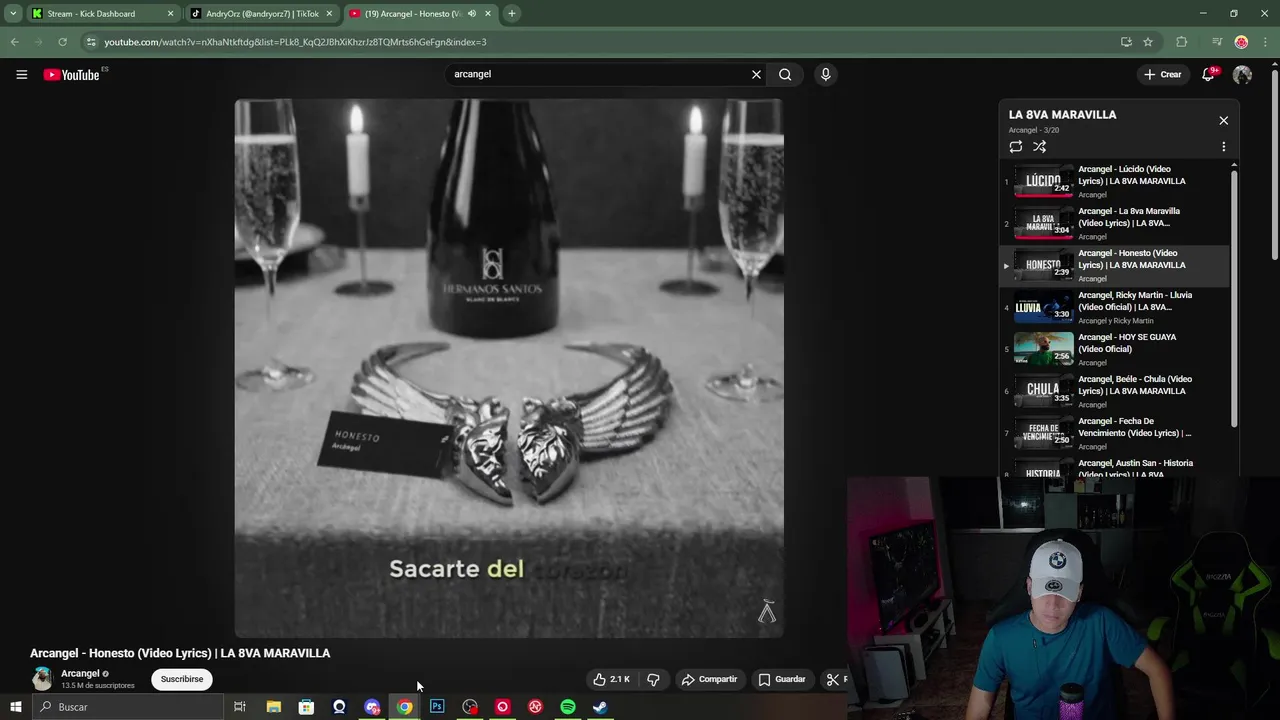Open Steam from taskbar

pyautogui.click(x=600, y=707)
